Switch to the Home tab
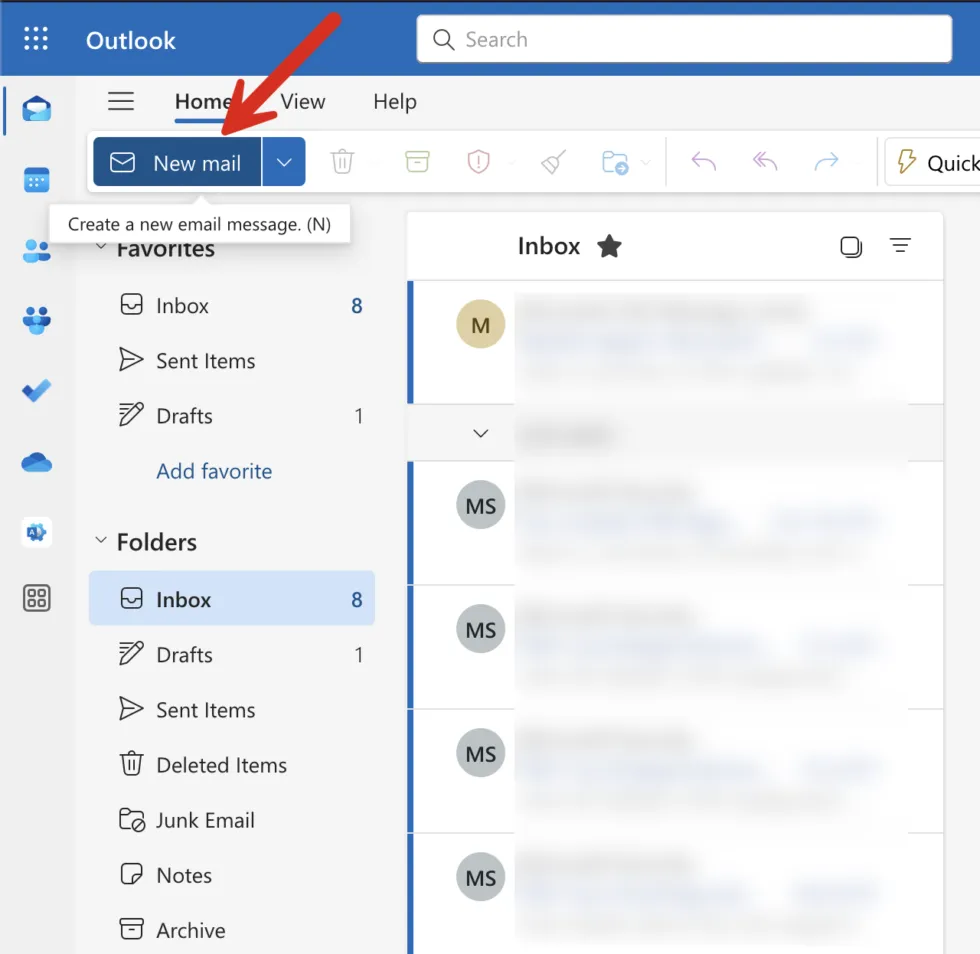 203,101
